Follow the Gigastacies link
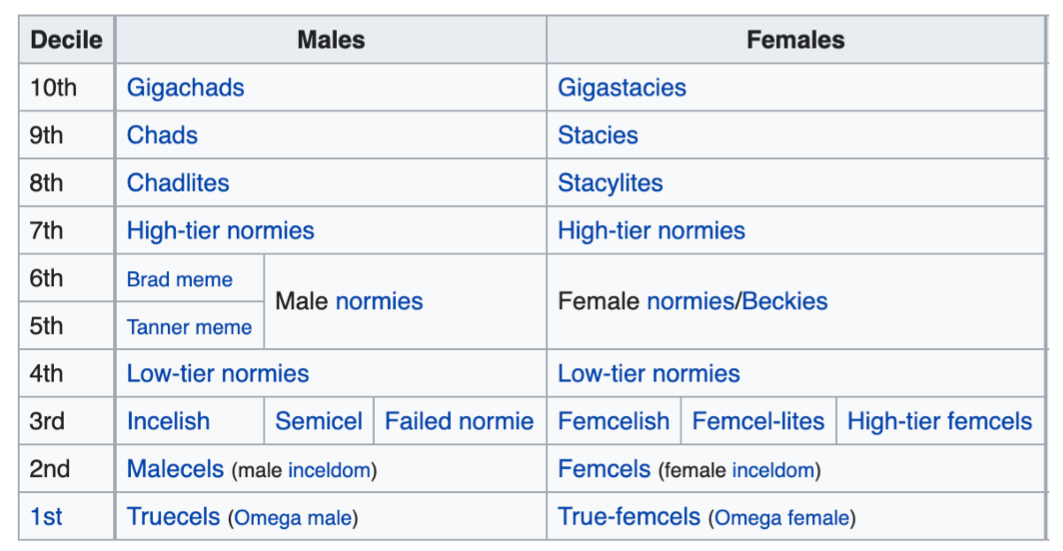This screenshot has width=1063, height=551. click(622, 88)
